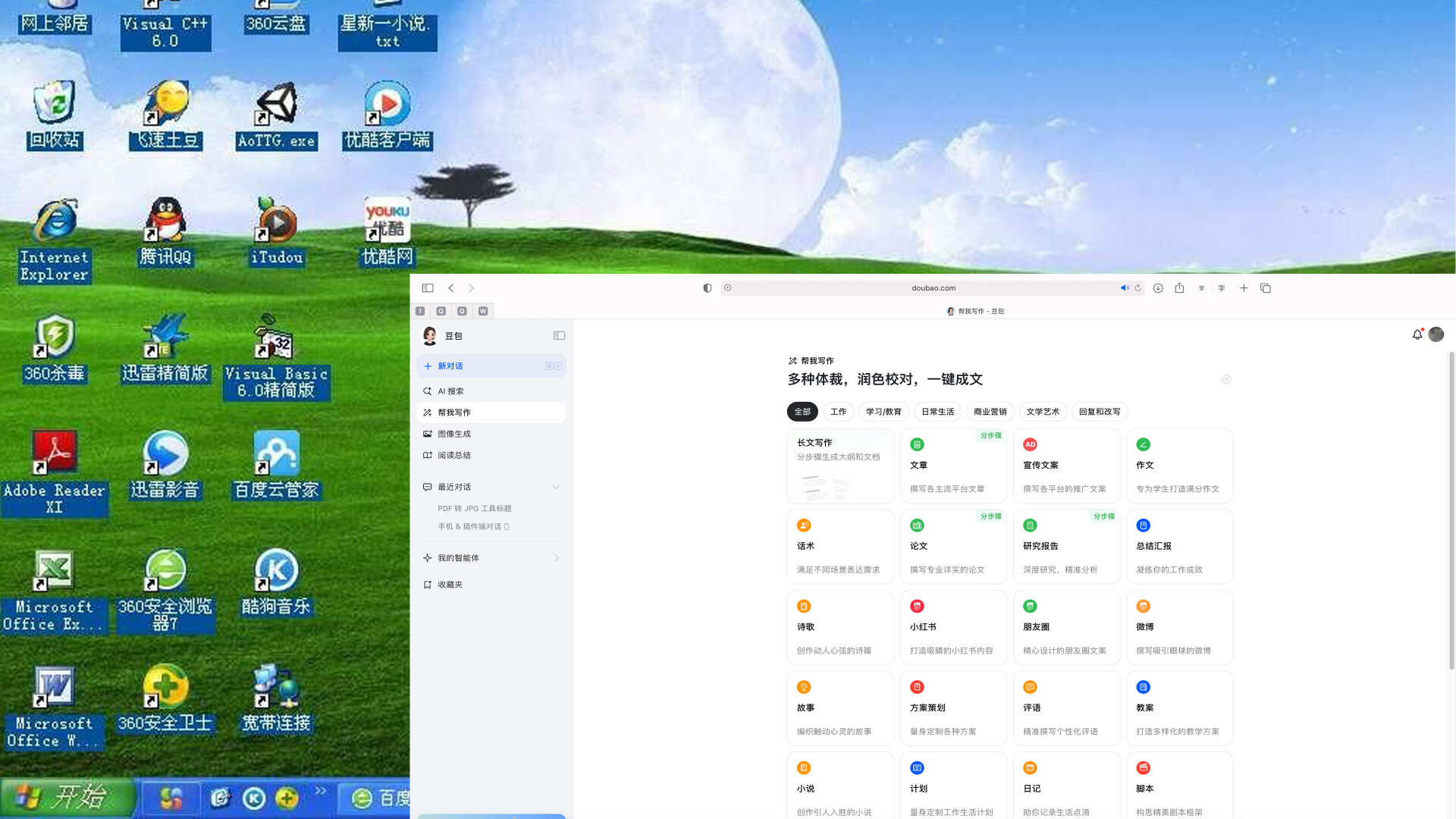Collapse the 最近对话 section chevron
Screen dimensions: 1456x819
click(x=556, y=487)
